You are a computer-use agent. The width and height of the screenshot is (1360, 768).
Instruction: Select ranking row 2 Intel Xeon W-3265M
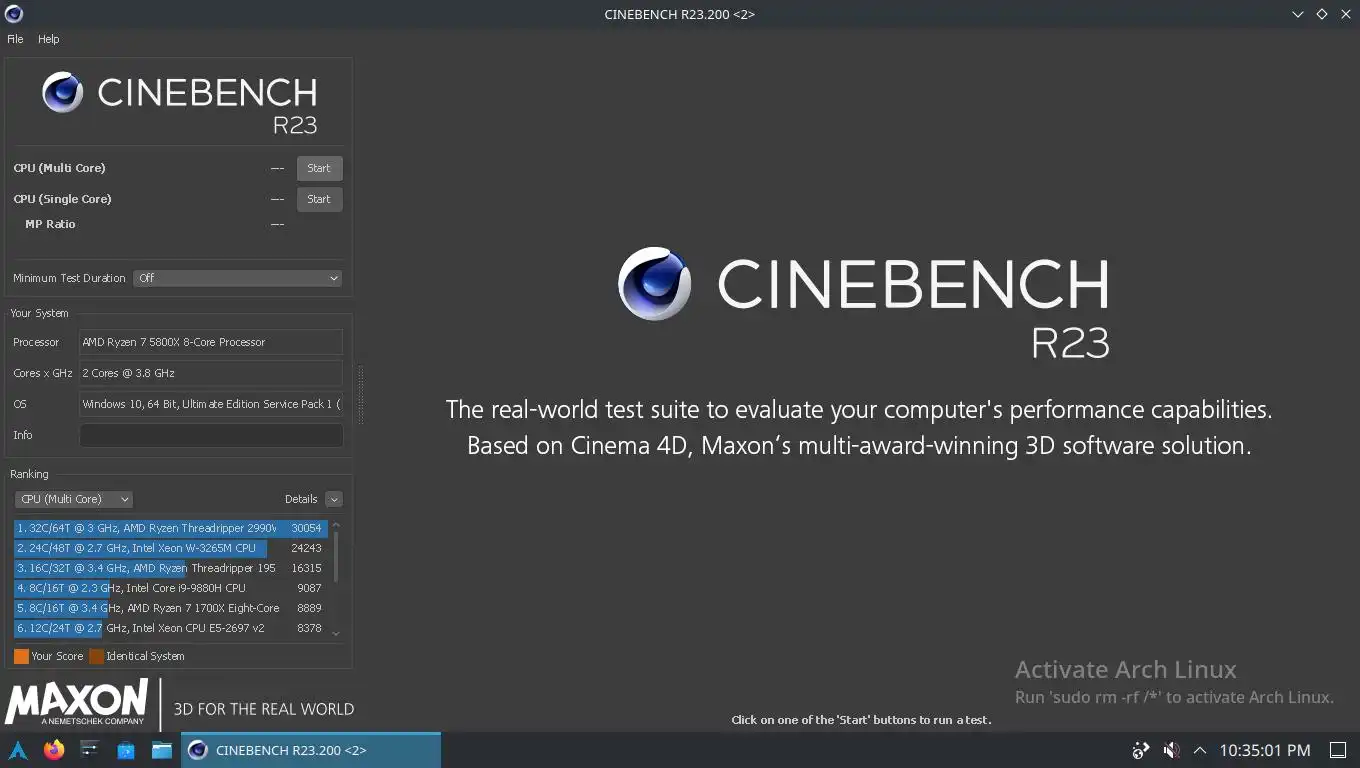point(171,548)
